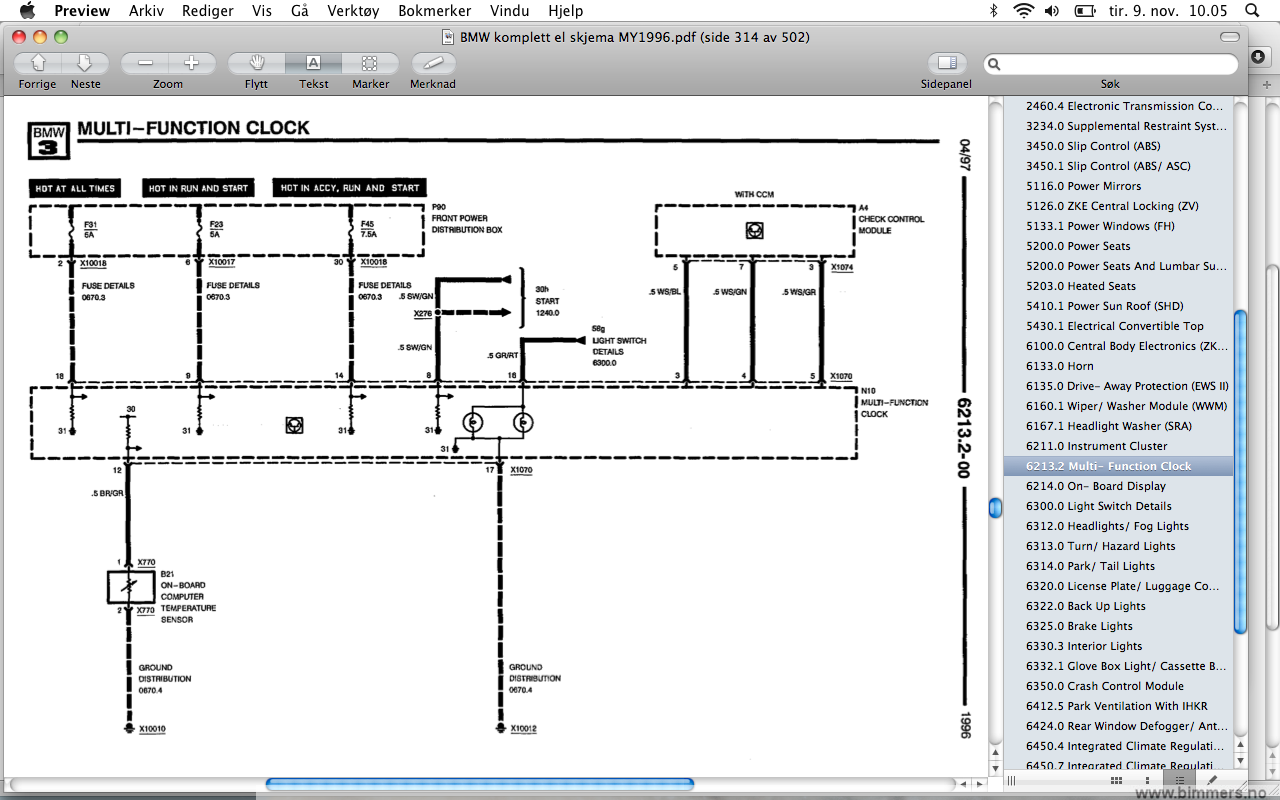
Task: Click the document vertical scrollbar thumb
Action: pyautogui.click(x=995, y=508)
